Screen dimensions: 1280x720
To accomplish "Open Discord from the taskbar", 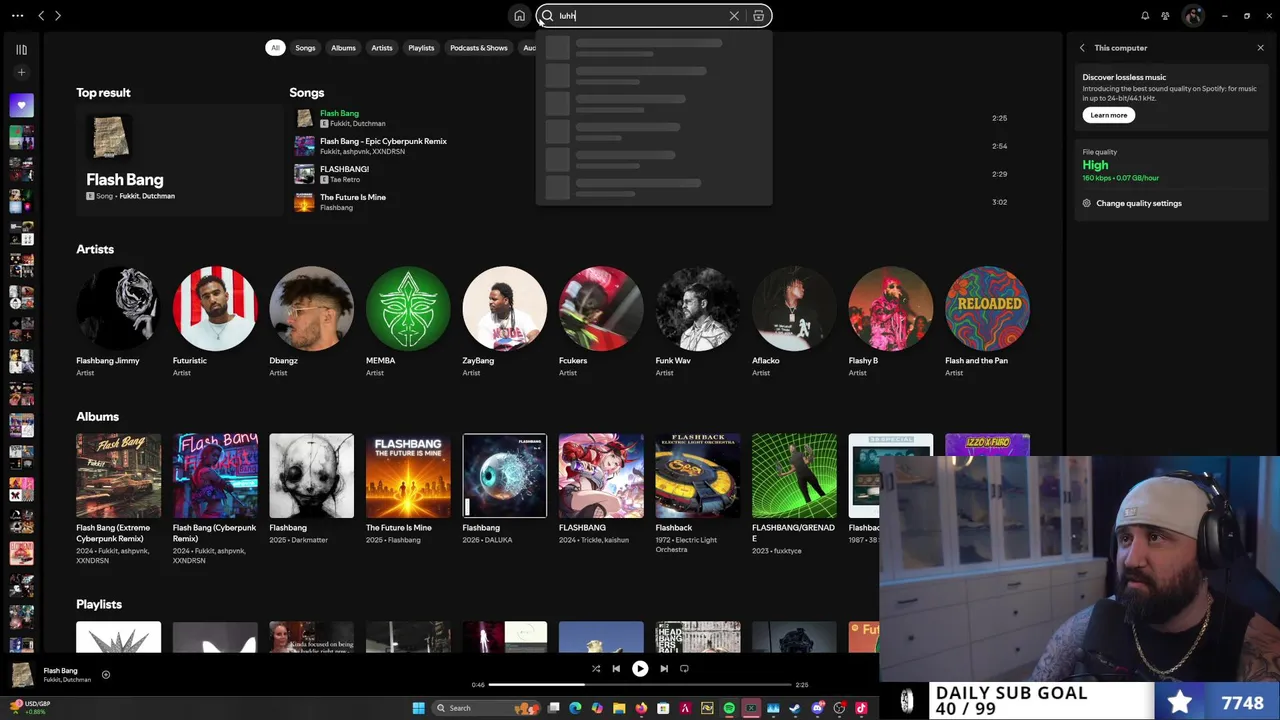I will coord(817,708).
